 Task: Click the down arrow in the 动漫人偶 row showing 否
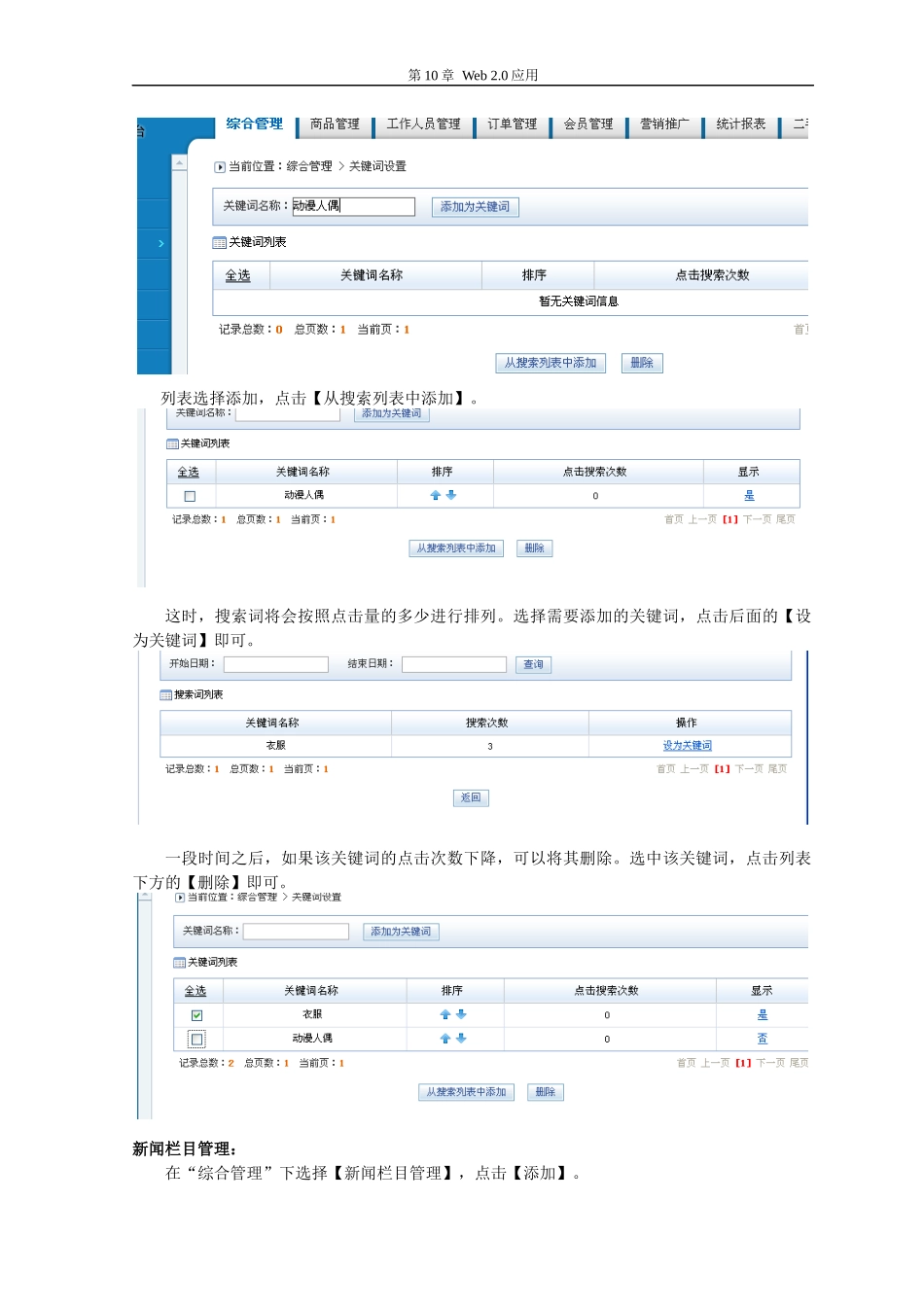(461, 1039)
